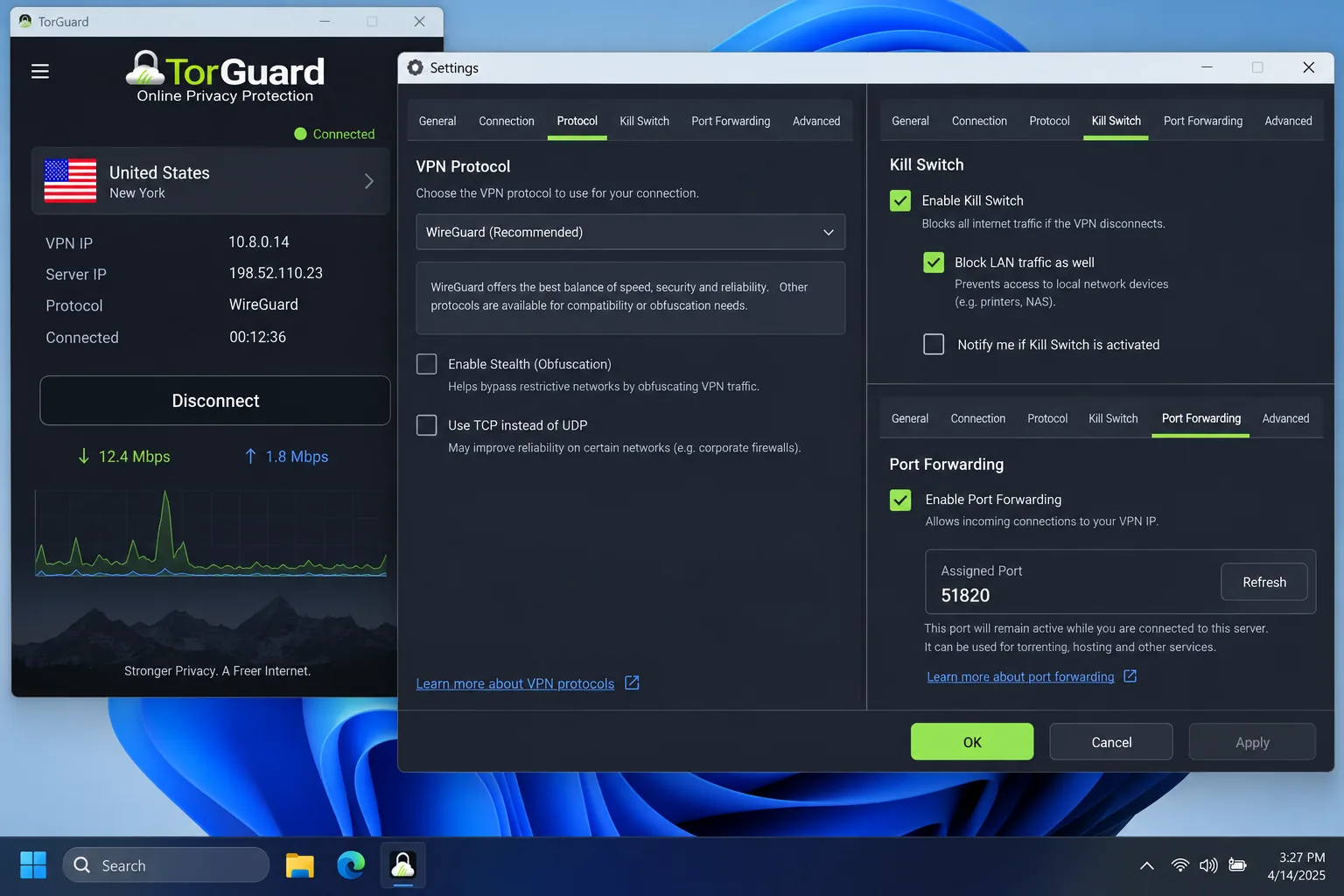Click the Disconnect button
This screenshot has width=1344, height=896.
(215, 401)
